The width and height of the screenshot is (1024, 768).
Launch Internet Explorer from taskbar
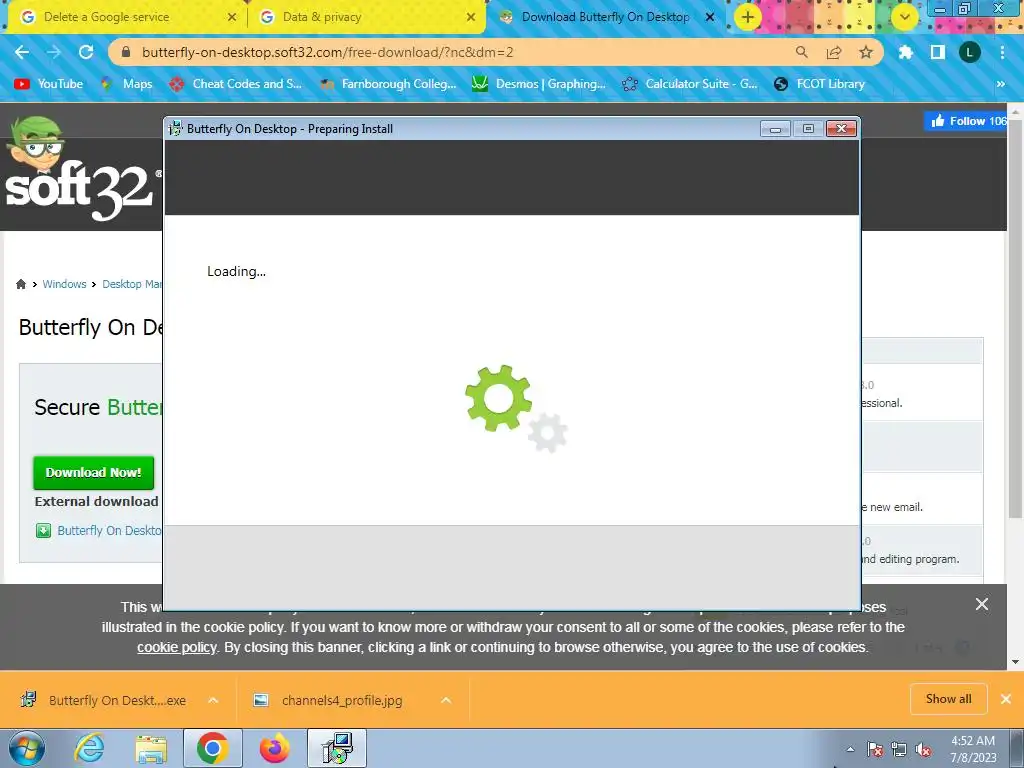(89, 748)
